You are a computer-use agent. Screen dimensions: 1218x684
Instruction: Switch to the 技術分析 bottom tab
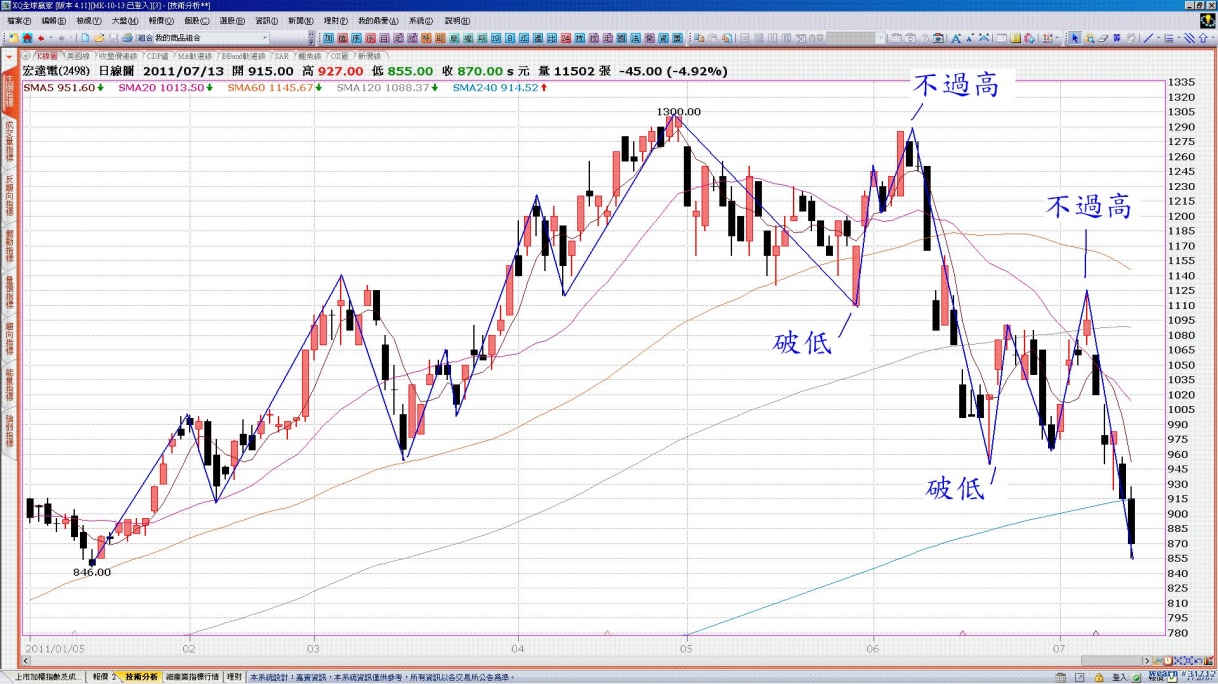pos(140,677)
